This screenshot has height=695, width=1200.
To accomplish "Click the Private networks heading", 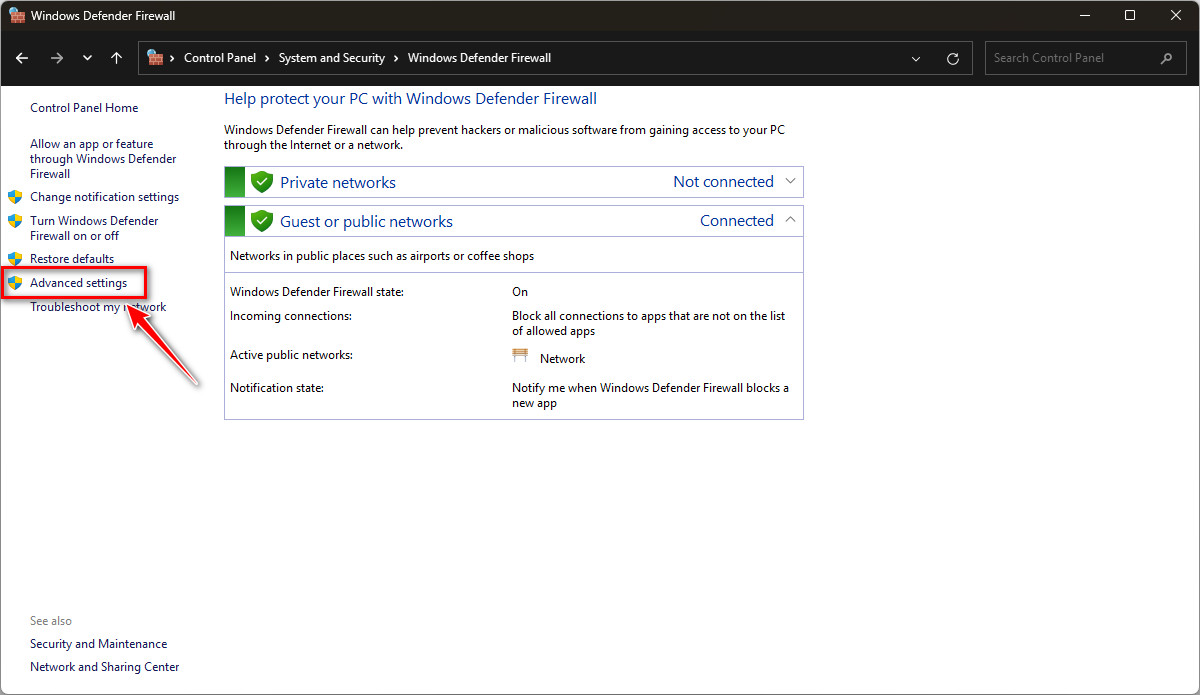I will click(x=338, y=182).
